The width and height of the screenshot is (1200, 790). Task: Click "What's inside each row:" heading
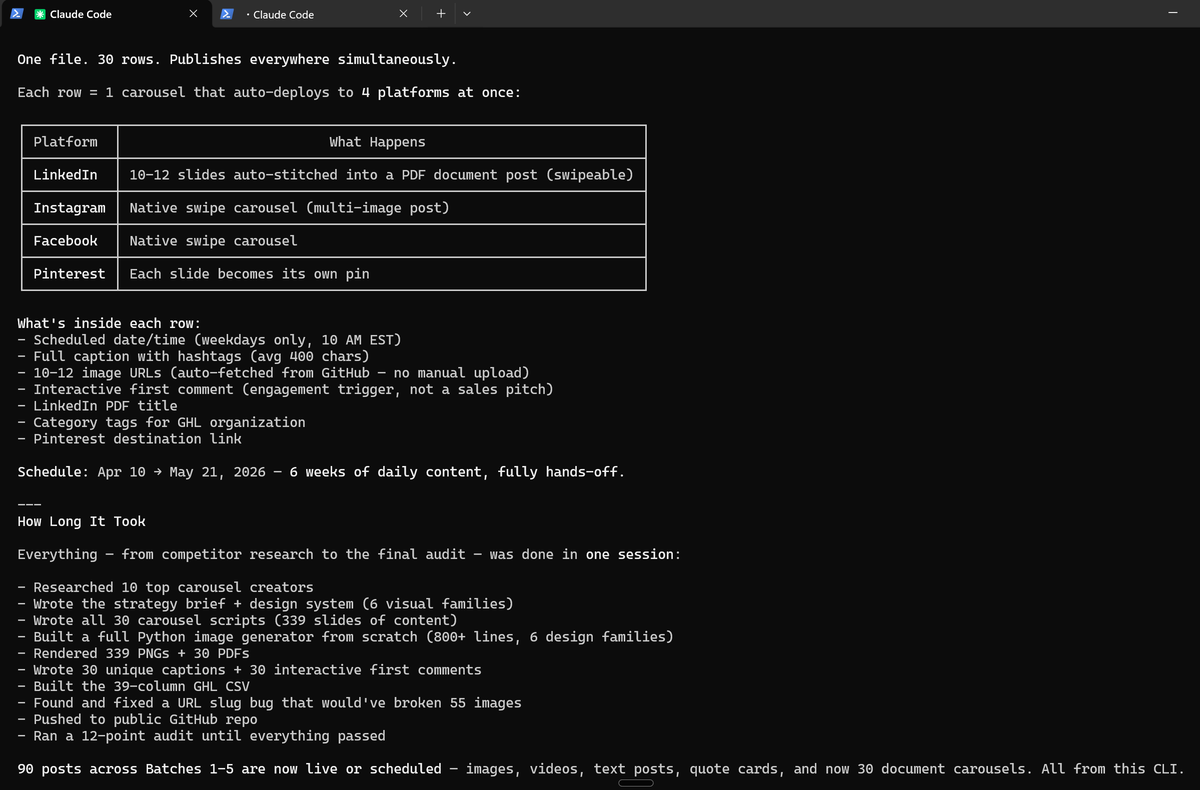pos(109,323)
